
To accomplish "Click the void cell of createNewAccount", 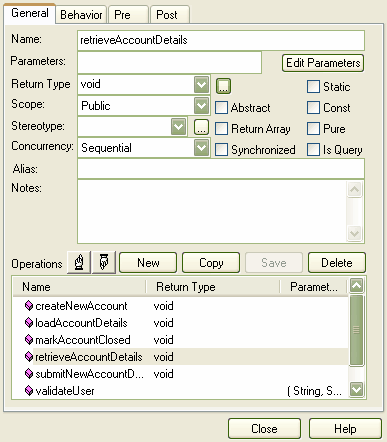I will click(x=163, y=306).
